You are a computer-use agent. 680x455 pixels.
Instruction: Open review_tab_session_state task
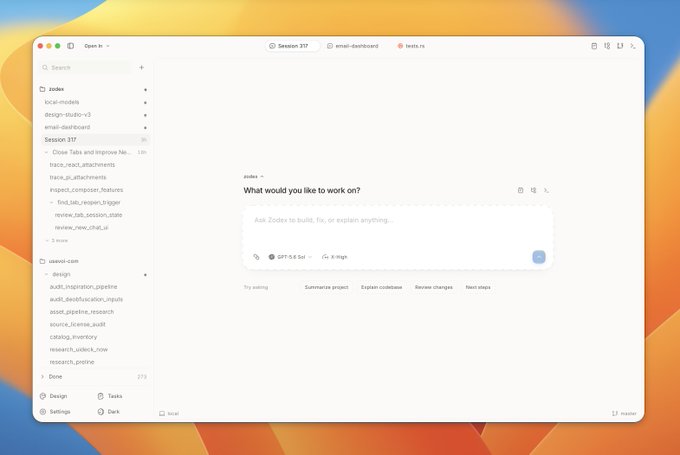[88, 215]
